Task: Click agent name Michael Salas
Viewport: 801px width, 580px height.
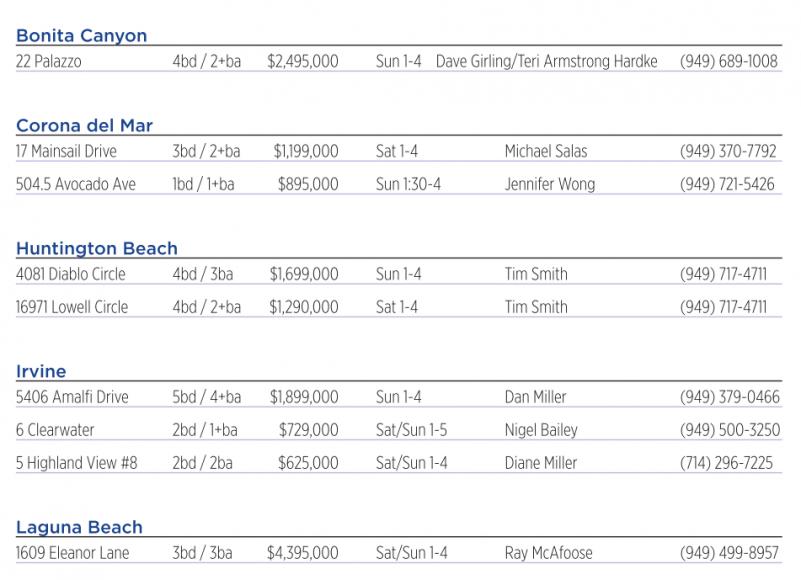Action: [546, 151]
